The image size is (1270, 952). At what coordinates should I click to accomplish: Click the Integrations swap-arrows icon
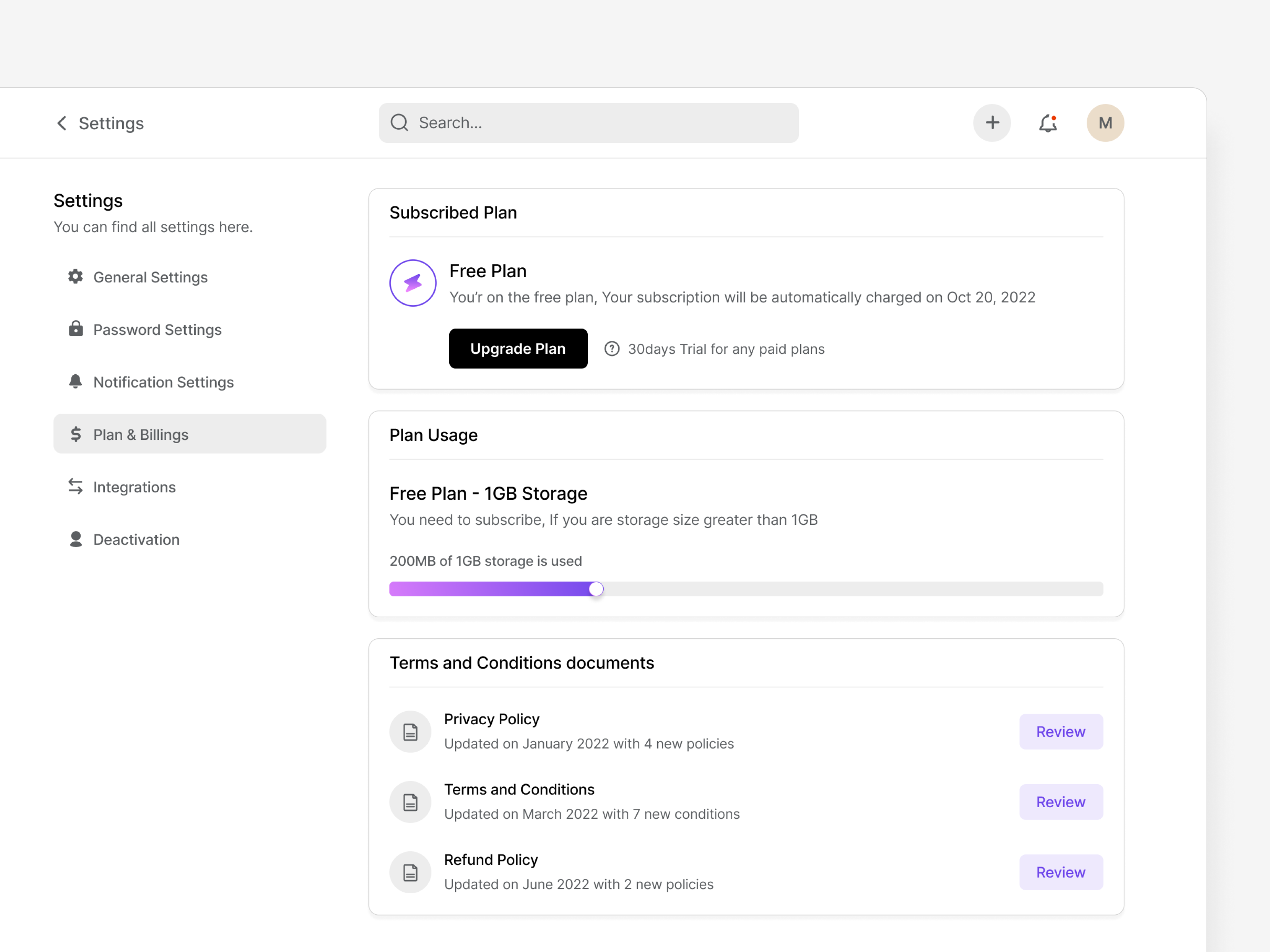click(75, 487)
